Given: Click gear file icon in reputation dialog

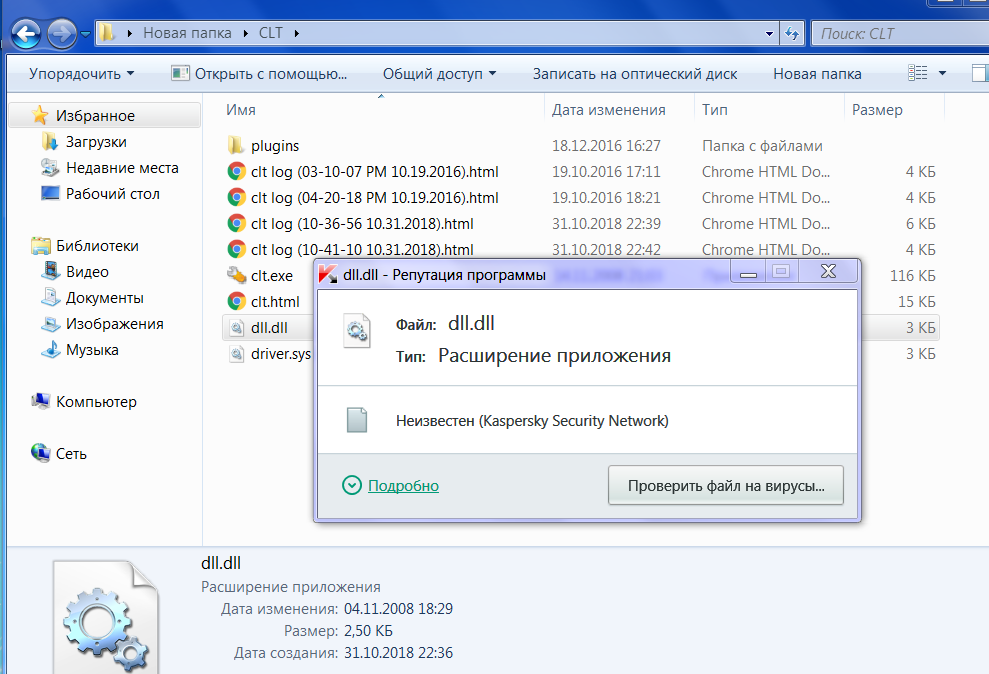Looking at the screenshot, I should pyautogui.click(x=356, y=332).
